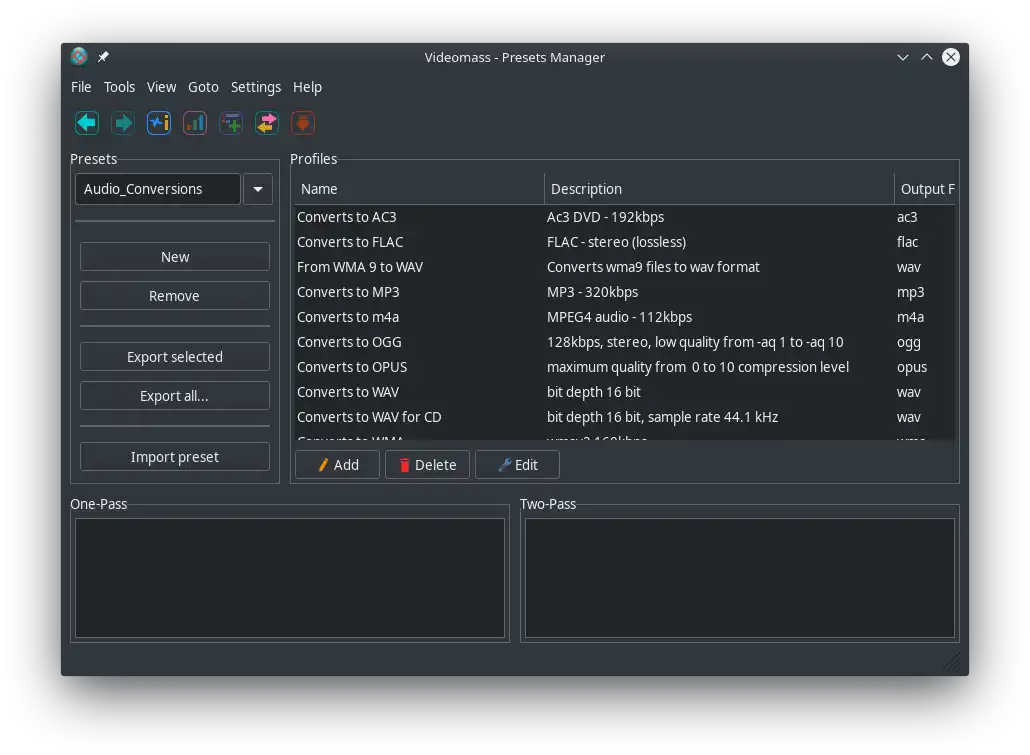The height and width of the screenshot is (755, 1030).
Task: Click the green plus add-to-queue toolbar icon
Action: (x=231, y=123)
